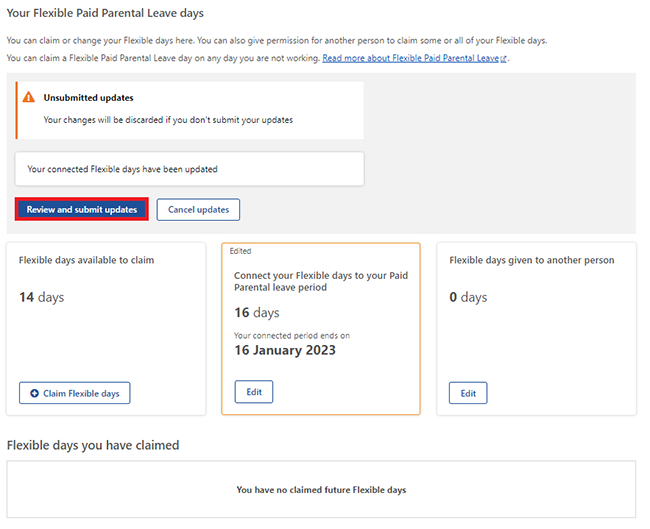Select the 14 days available value

pos(41,297)
